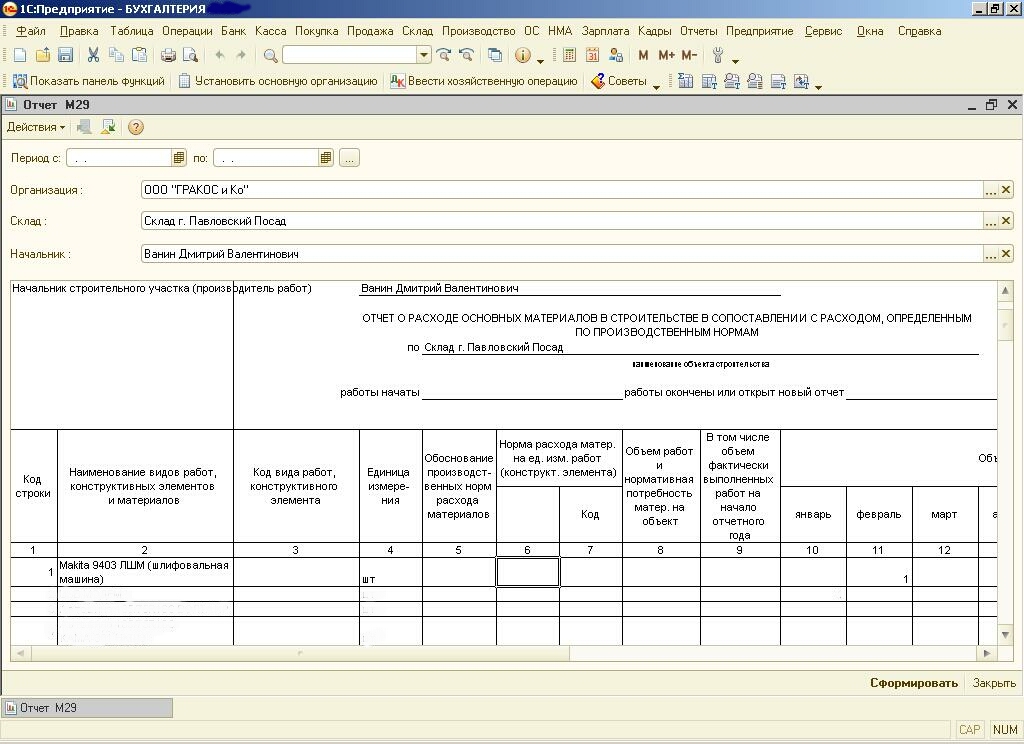
Task: Click the main toolbar search input box
Action: [350, 56]
